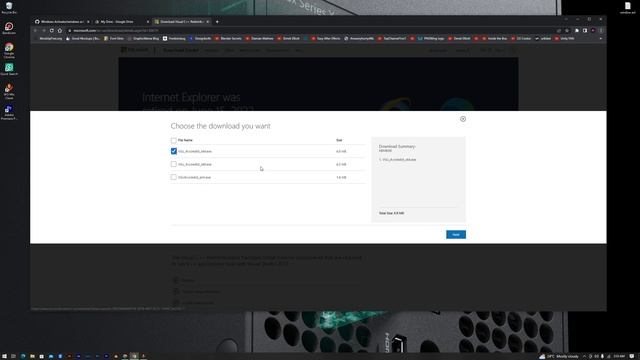Open the Blender Secrets bookmark
640x360 pixels.
(x=228, y=38)
